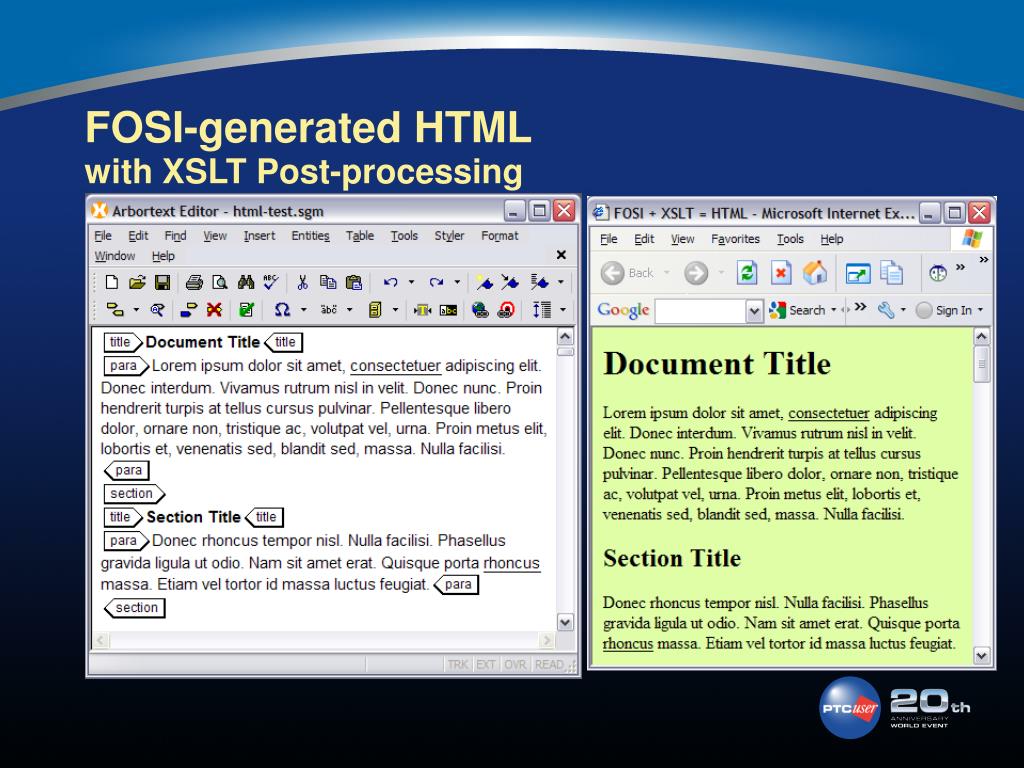Click the Open folder icon in Arbortext
1024x768 pixels.
137,282
